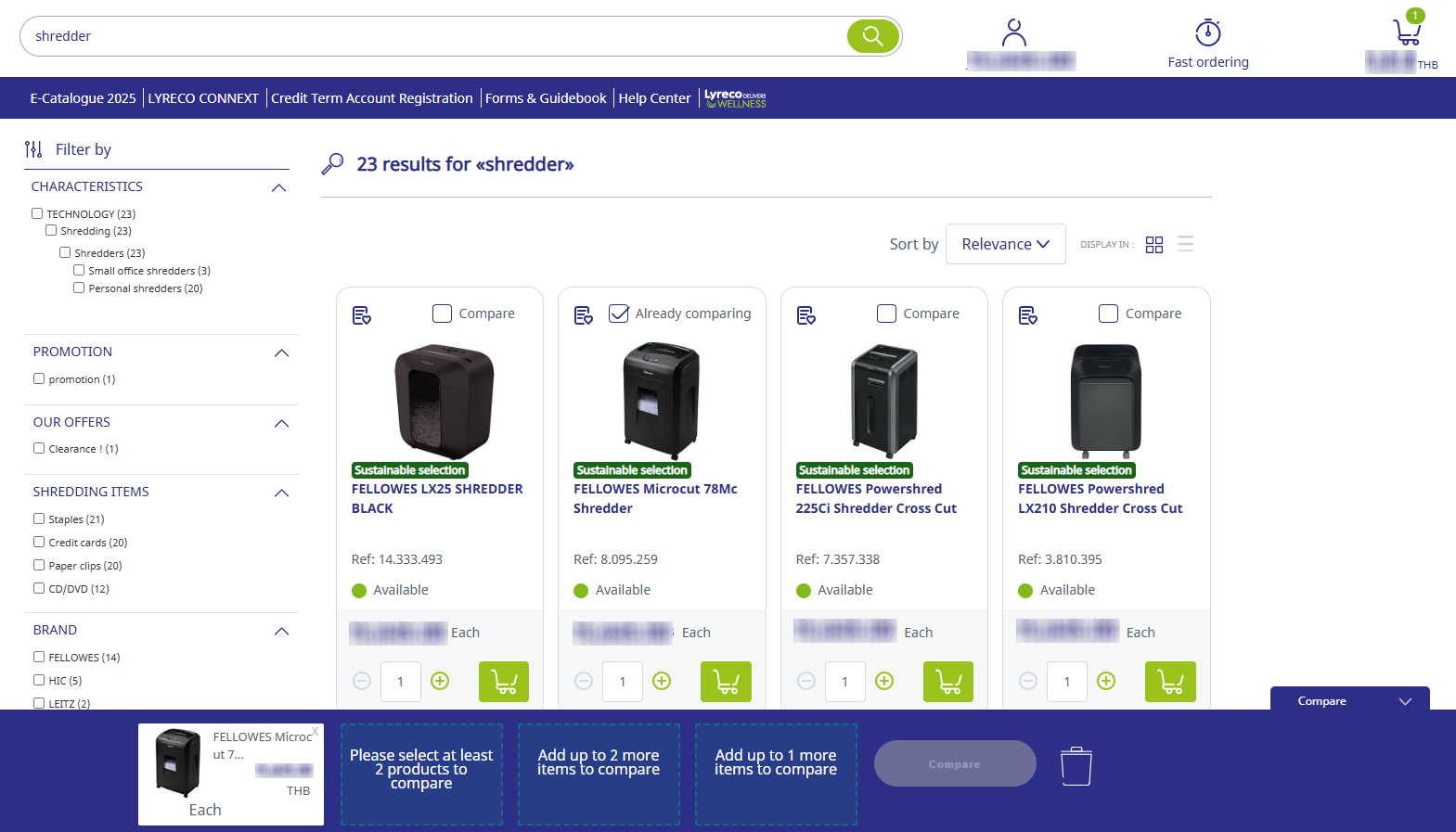Click the FELLOWES LX25 product image
Screen dimensions: 1456x832
coord(444,401)
